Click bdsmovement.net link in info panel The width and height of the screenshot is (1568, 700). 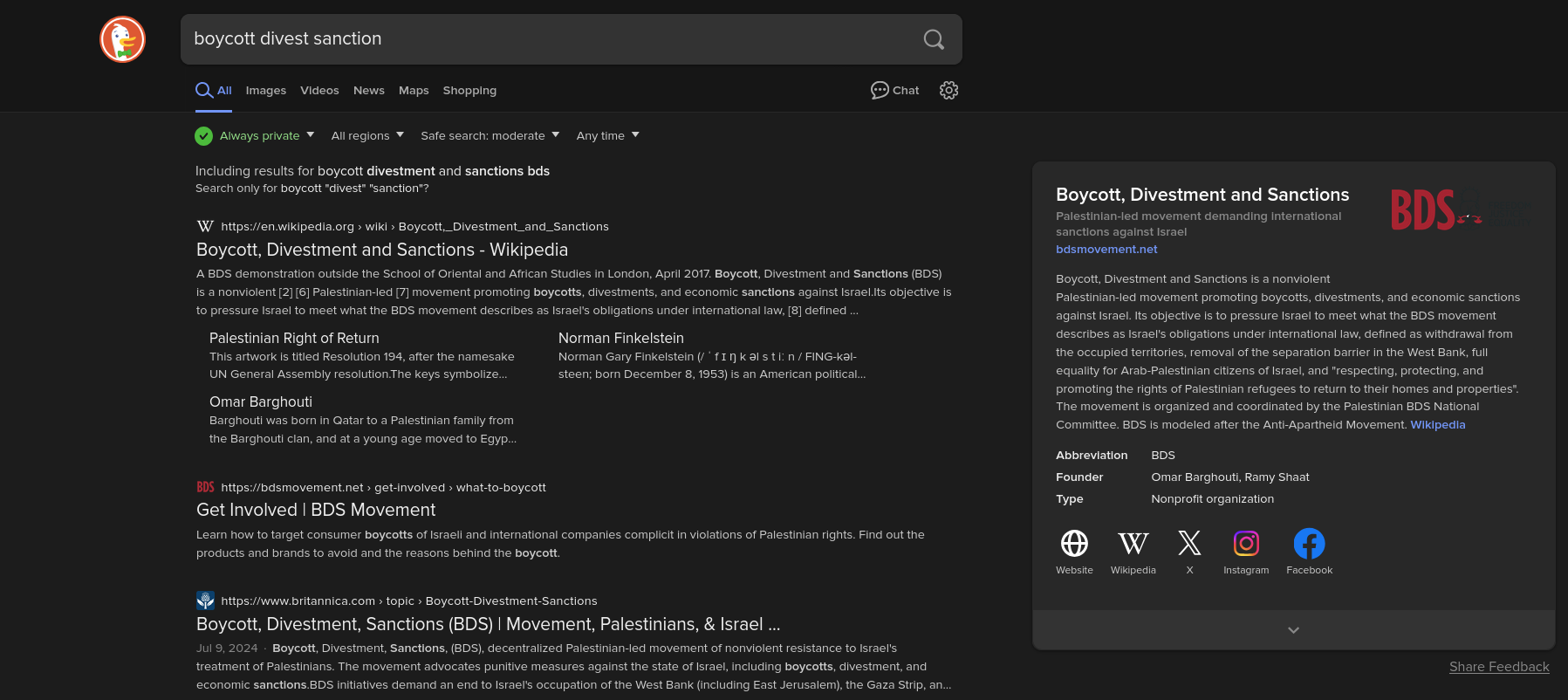pos(1106,250)
